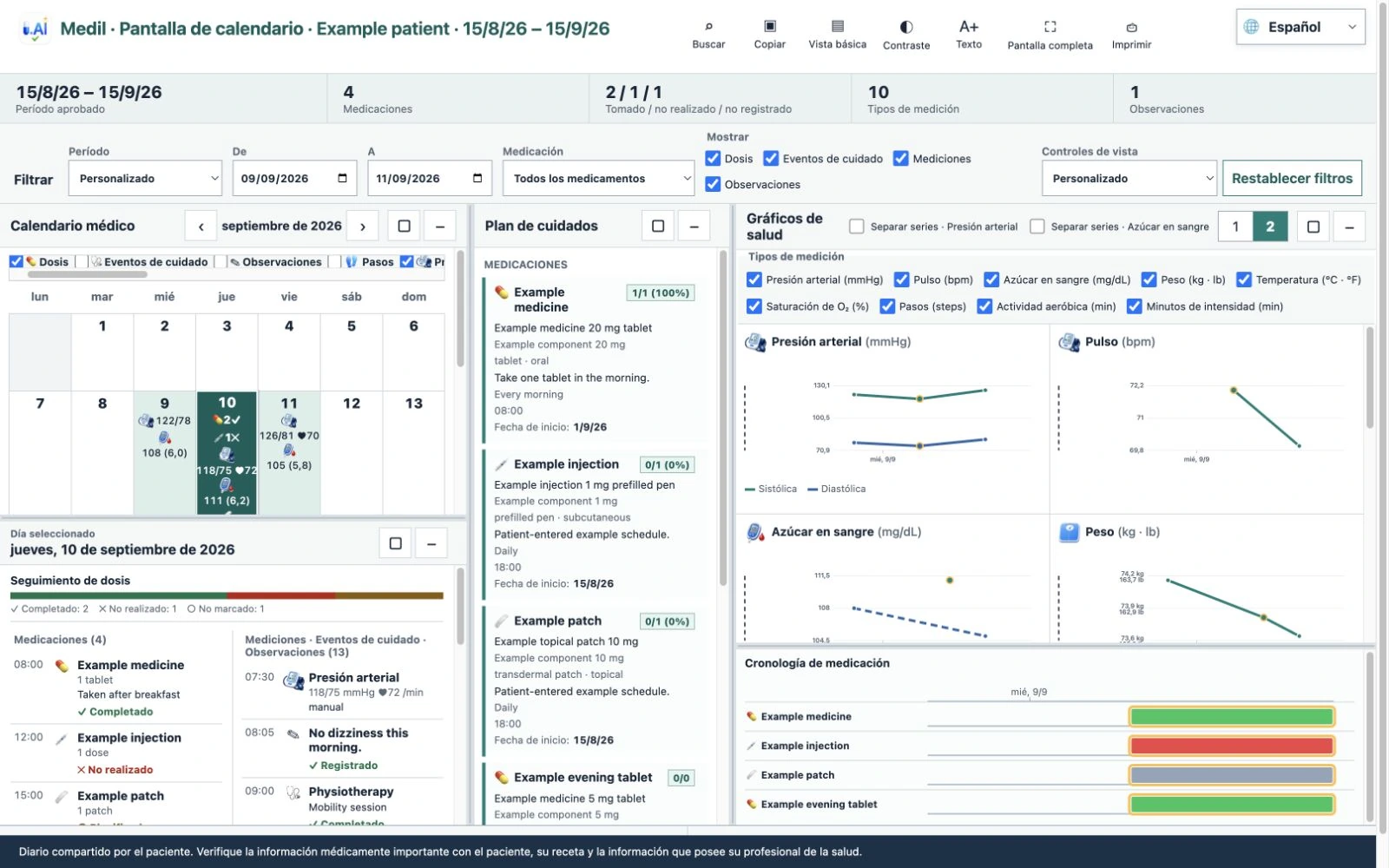
Task: Collapse the Gráficos de salud panel
Action: click(1349, 227)
